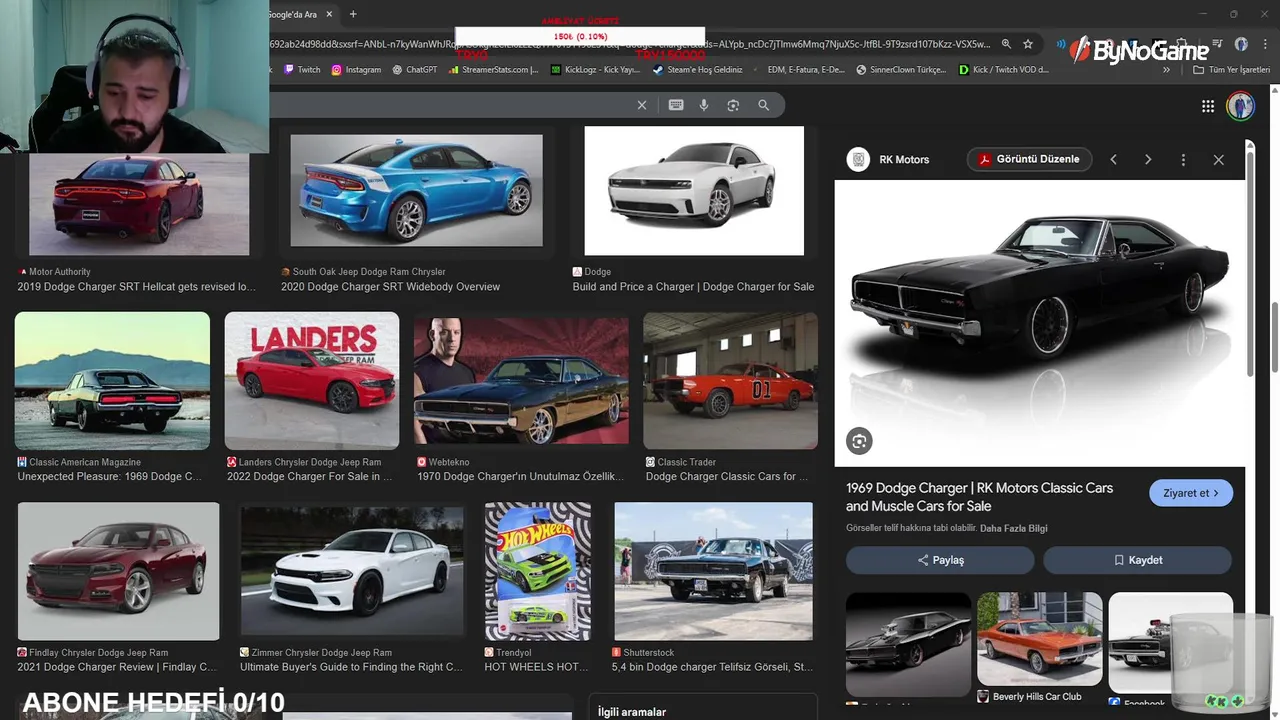The width and height of the screenshot is (1280, 720).
Task: Select the Findlay maroon Charger thumbnail
Action: (x=118, y=571)
